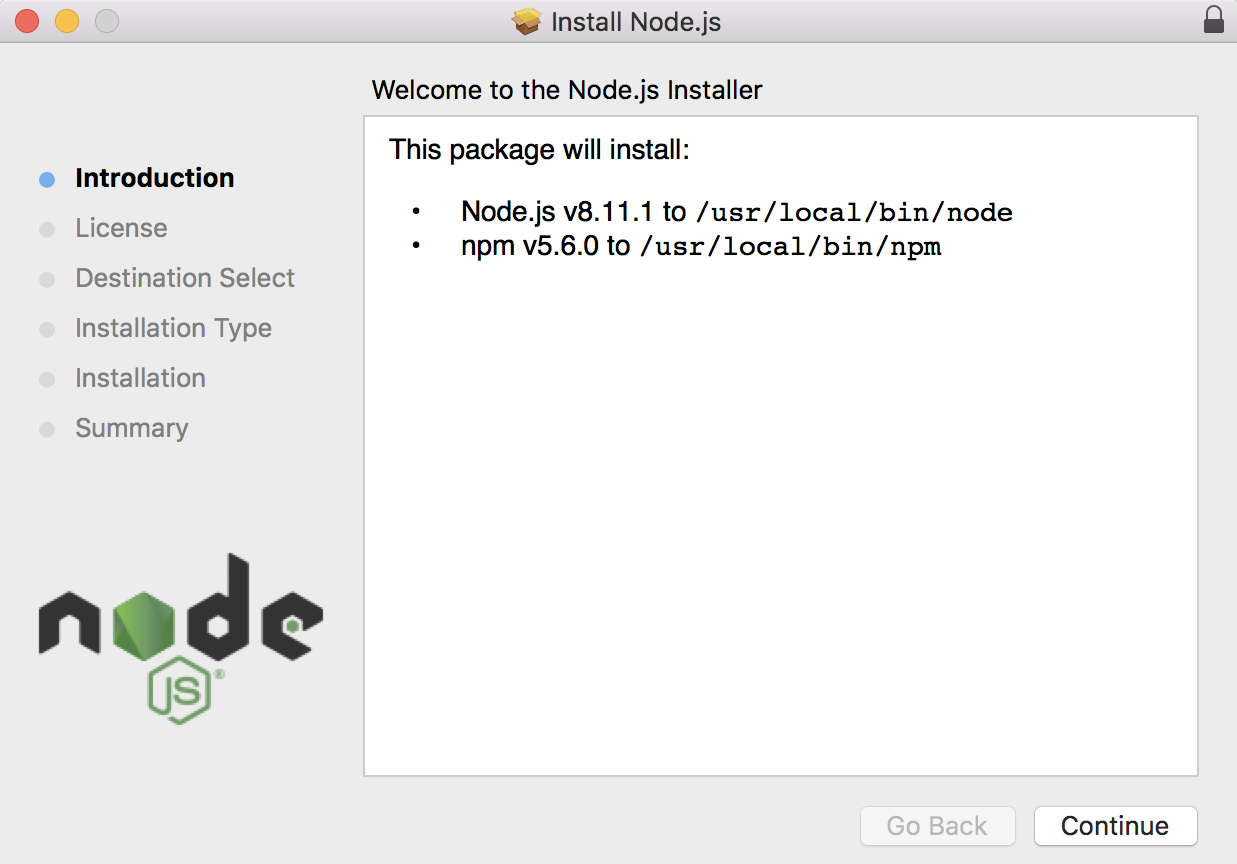Click the Go Back button

[x=937, y=826]
